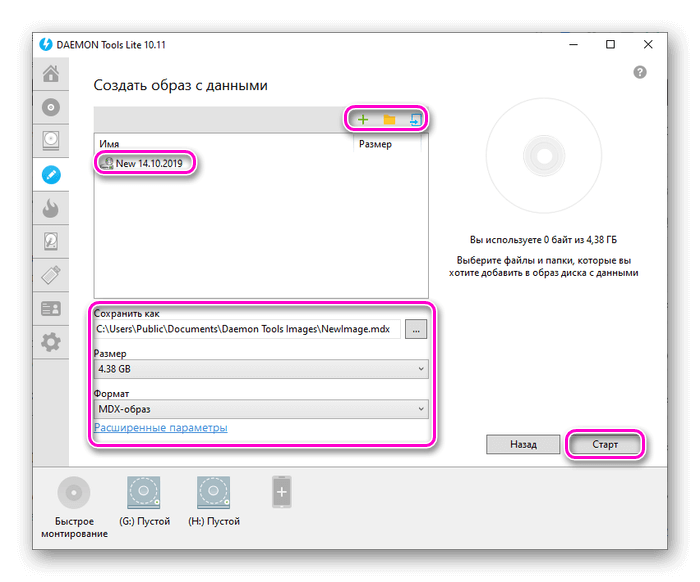Click the Имя column header
The height and width of the screenshot is (582, 700).
tap(109, 144)
